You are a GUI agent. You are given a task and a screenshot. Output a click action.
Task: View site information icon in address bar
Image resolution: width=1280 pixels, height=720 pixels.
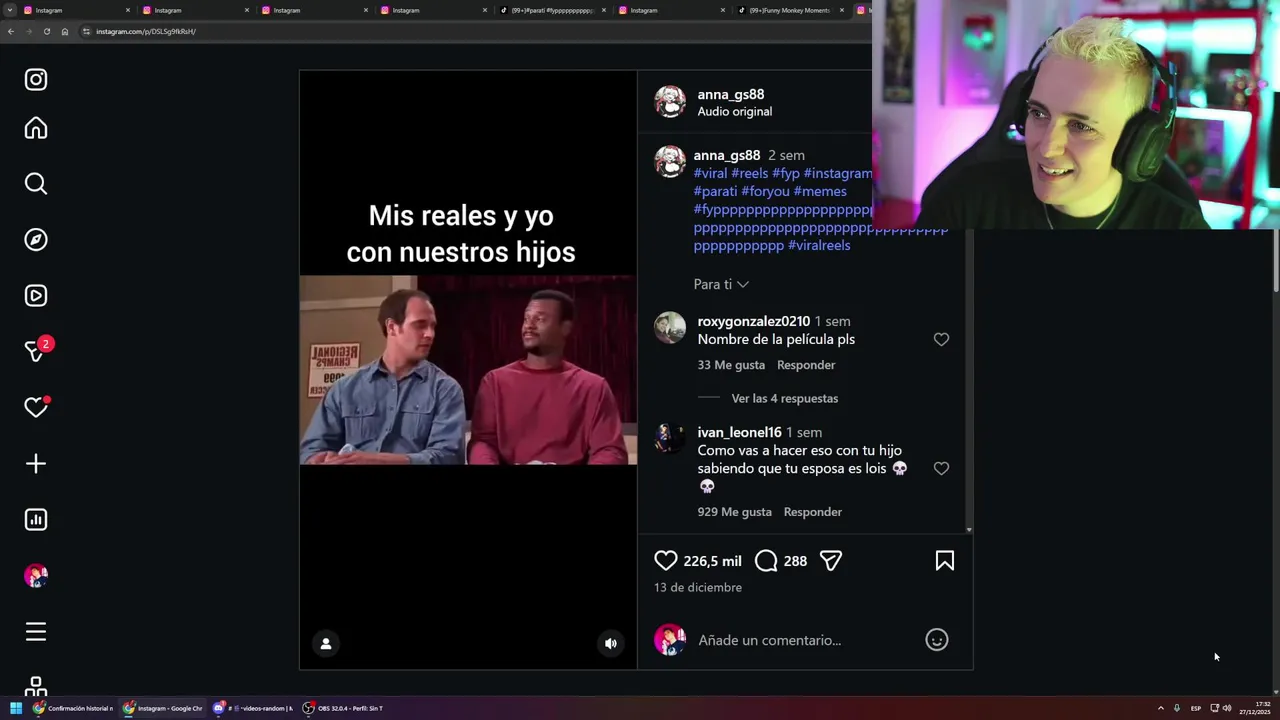tap(87, 31)
